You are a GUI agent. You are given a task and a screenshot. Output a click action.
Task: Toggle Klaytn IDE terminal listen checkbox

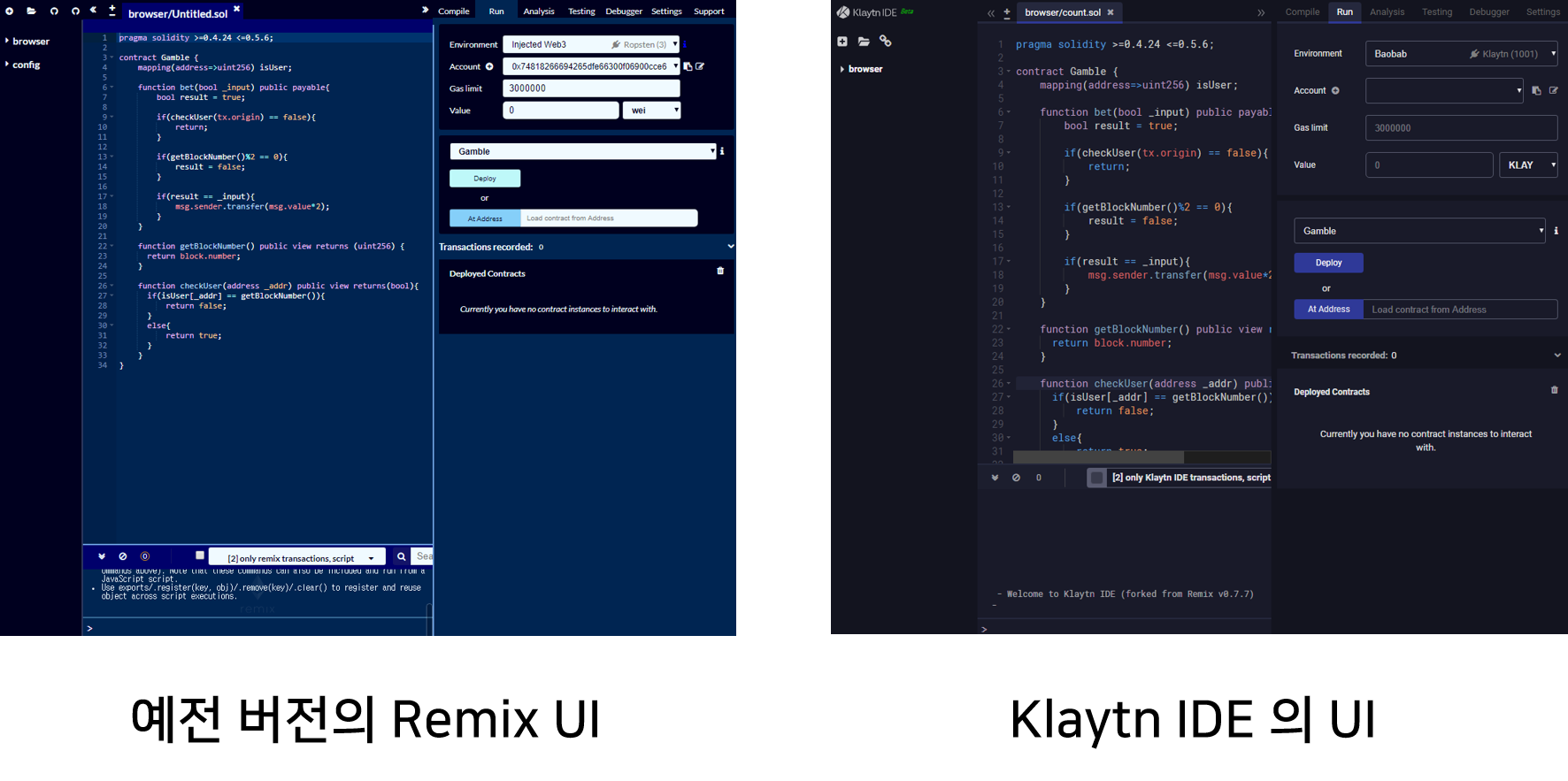(x=1097, y=478)
